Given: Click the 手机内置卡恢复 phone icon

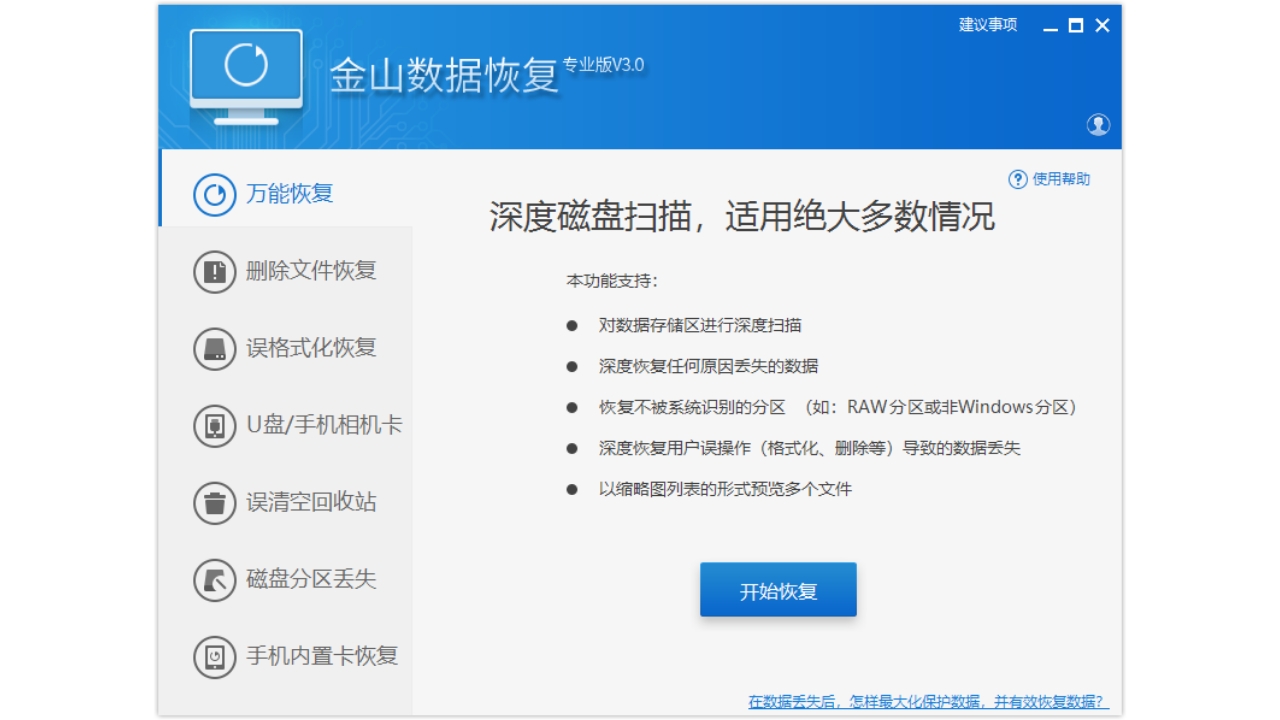Looking at the screenshot, I should pos(214,656).
